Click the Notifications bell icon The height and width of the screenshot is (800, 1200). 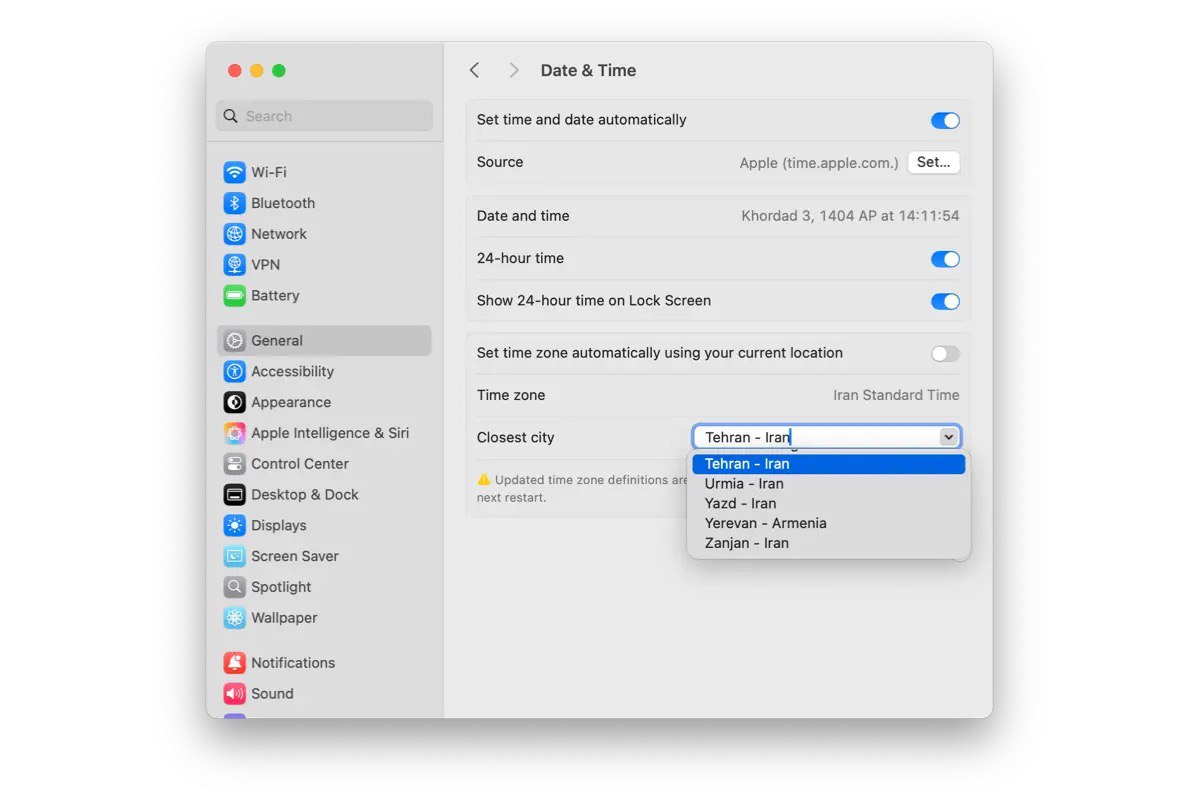coord(235,663)
